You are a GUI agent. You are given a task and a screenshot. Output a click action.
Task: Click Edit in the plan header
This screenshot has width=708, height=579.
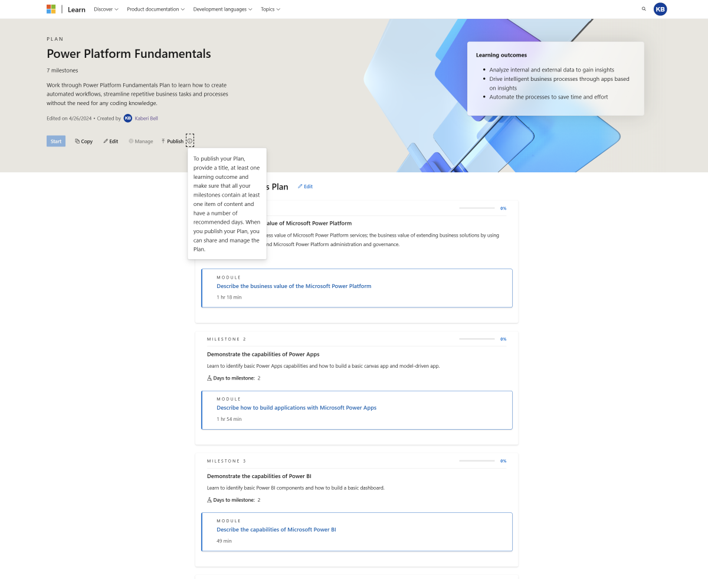[x=111, y=141]
